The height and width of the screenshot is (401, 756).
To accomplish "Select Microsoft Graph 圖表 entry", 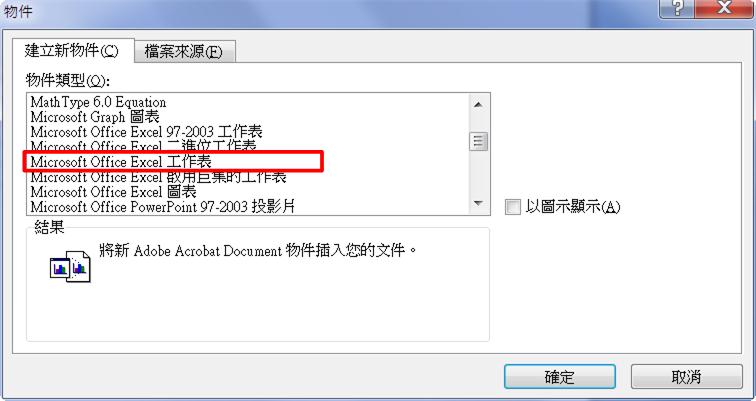I will (248, 117).
